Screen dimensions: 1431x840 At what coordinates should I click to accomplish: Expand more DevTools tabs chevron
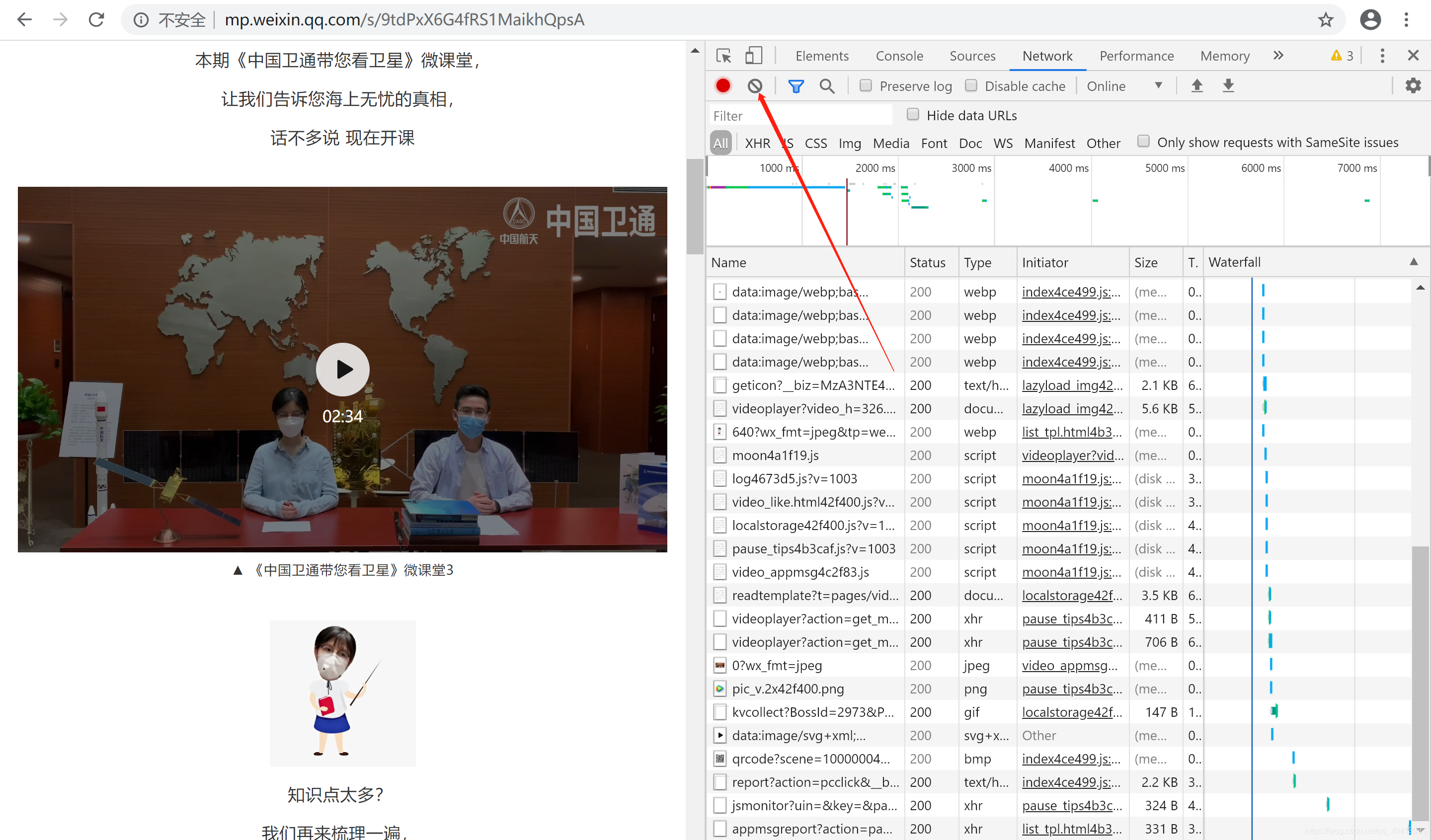click(x=1277, y=56)
